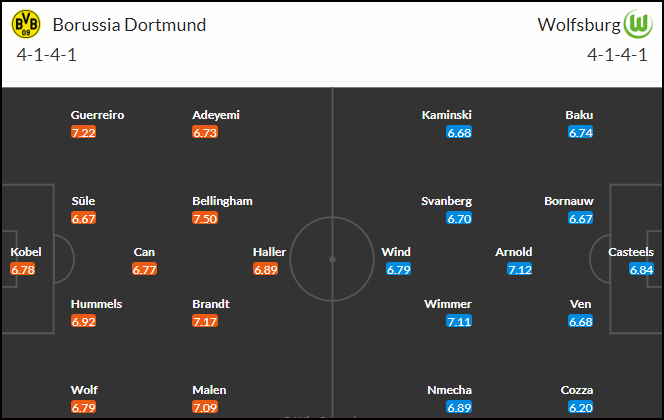
Task: Click player name Hummels
Action: tap(97, 304)
